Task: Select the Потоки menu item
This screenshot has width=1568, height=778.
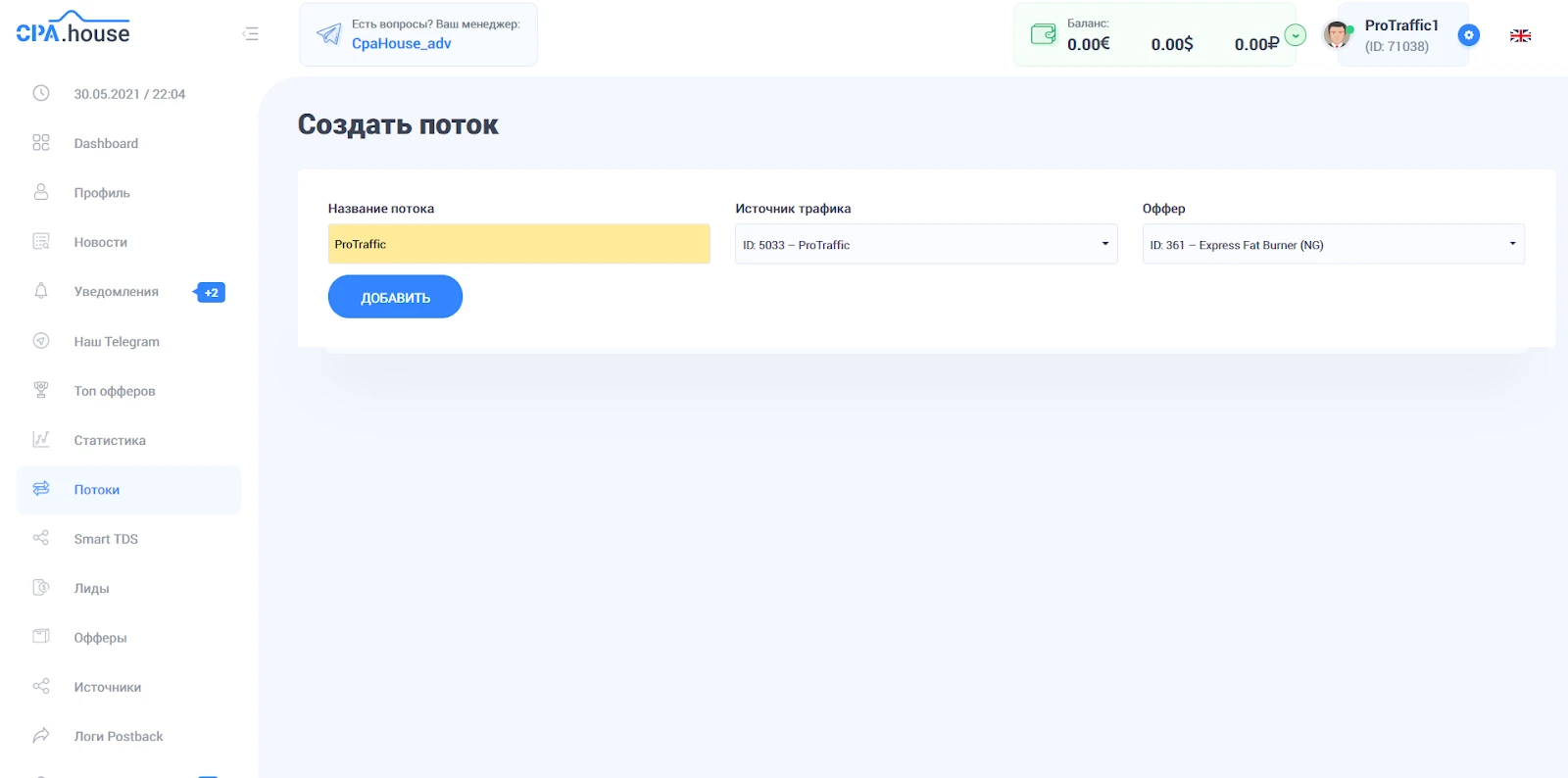Action: (97, 490)
